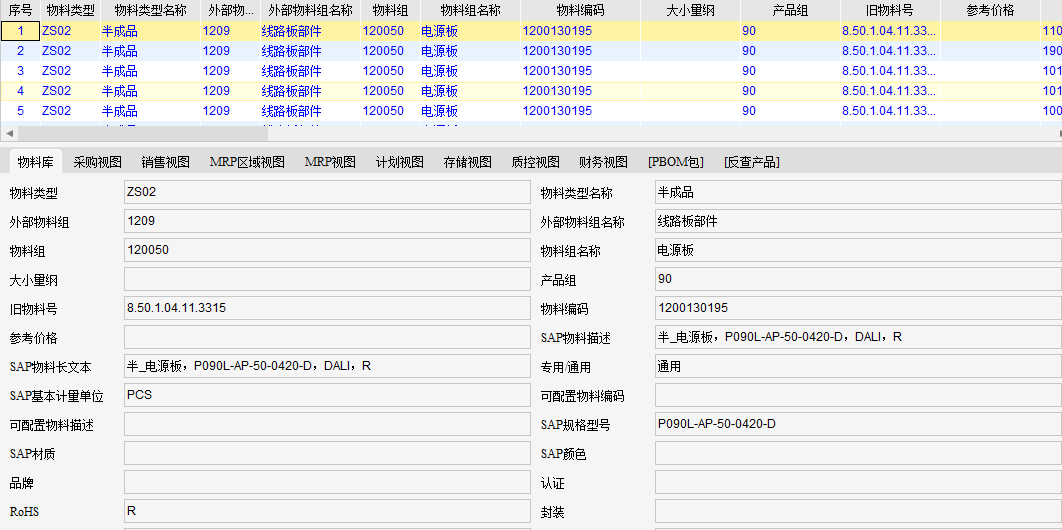Click the left arrow of the horizontal scrollbar

point(9,133)
